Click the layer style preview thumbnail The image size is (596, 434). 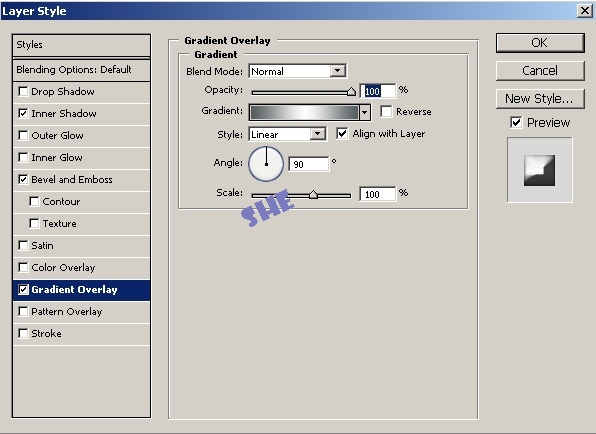pos(539,170)
